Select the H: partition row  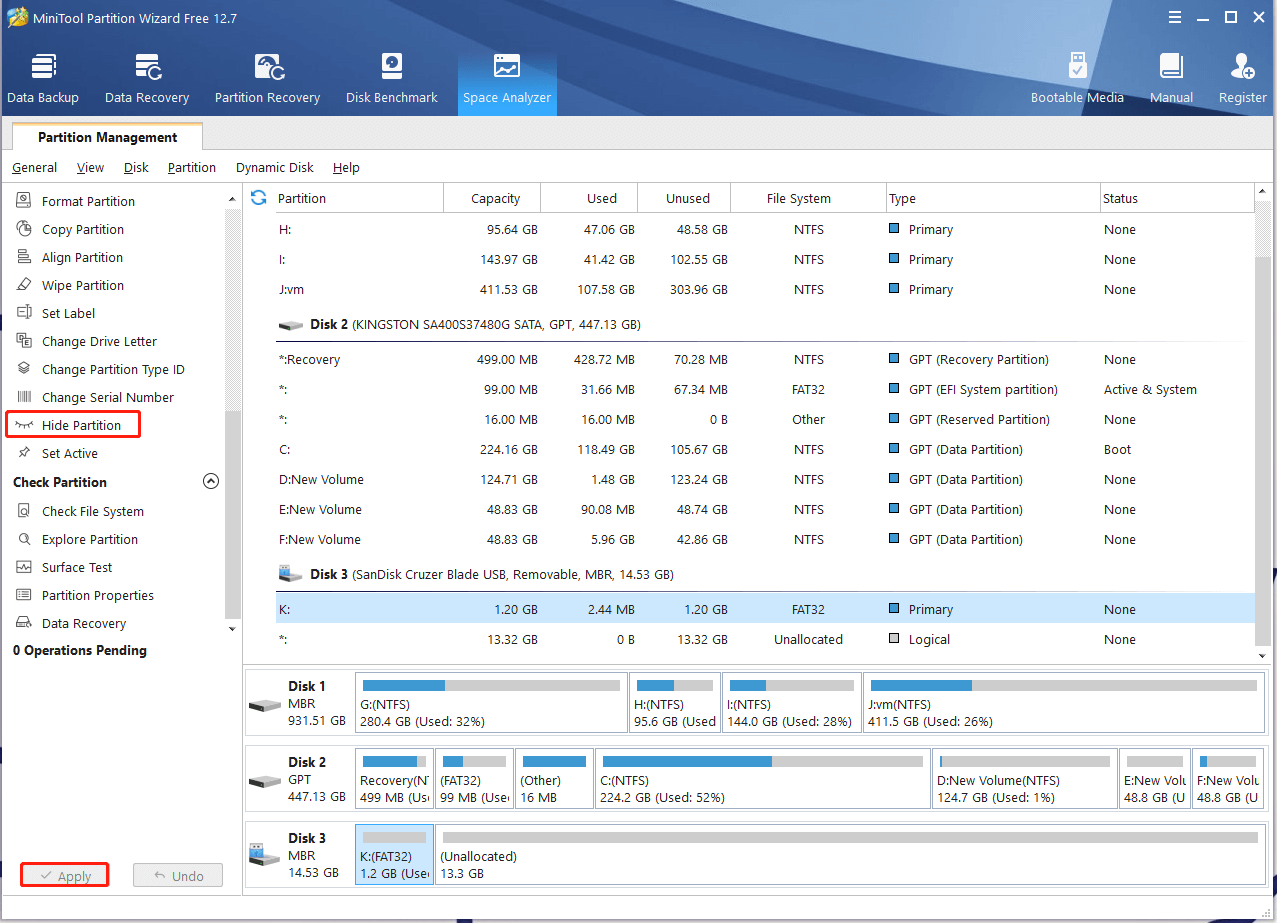pyautogui.click(x=765, y=229)
